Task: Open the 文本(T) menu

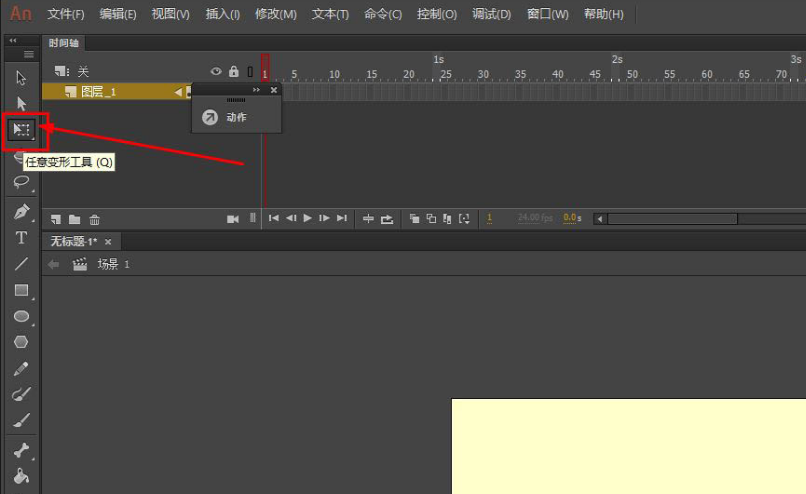Action: point(330,14)
